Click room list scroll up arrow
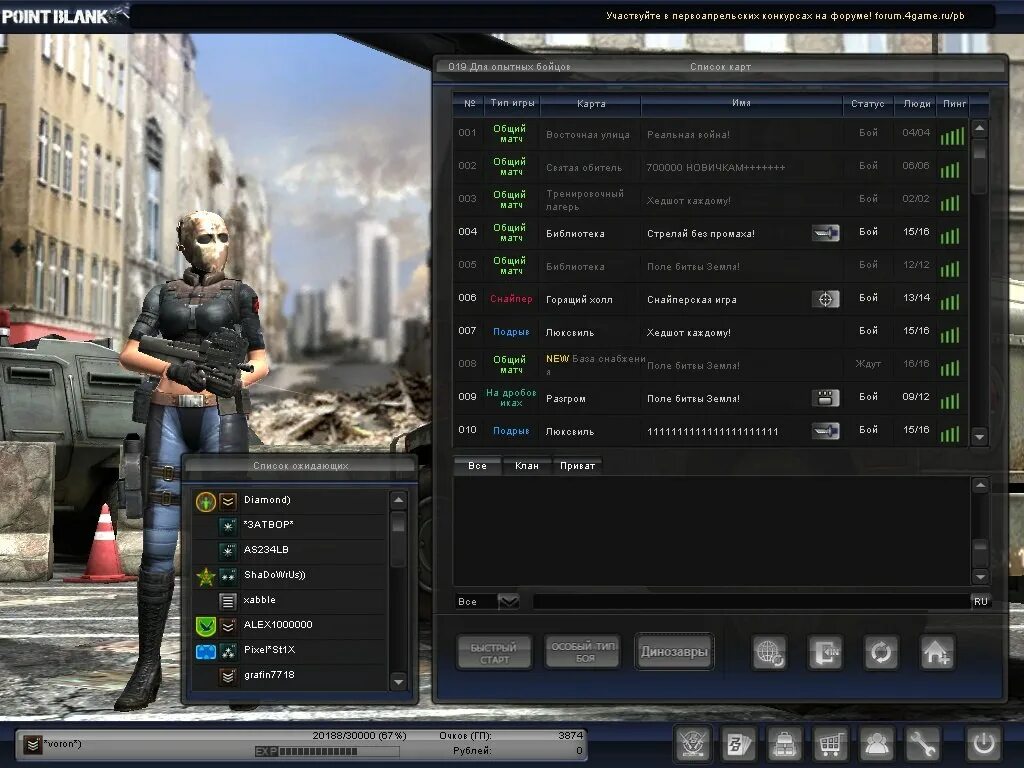The image size is (1024, 768). 979,129
